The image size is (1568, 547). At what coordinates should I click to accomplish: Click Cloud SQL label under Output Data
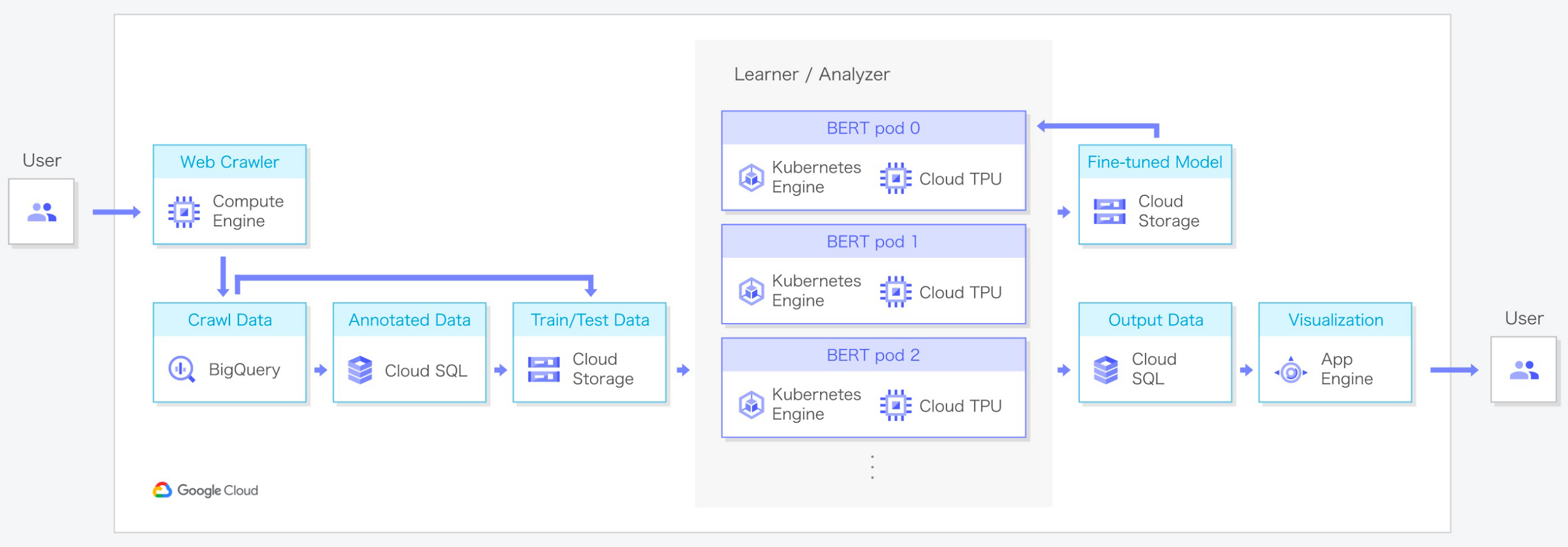pyautogui.click(x=1154, y=368)
